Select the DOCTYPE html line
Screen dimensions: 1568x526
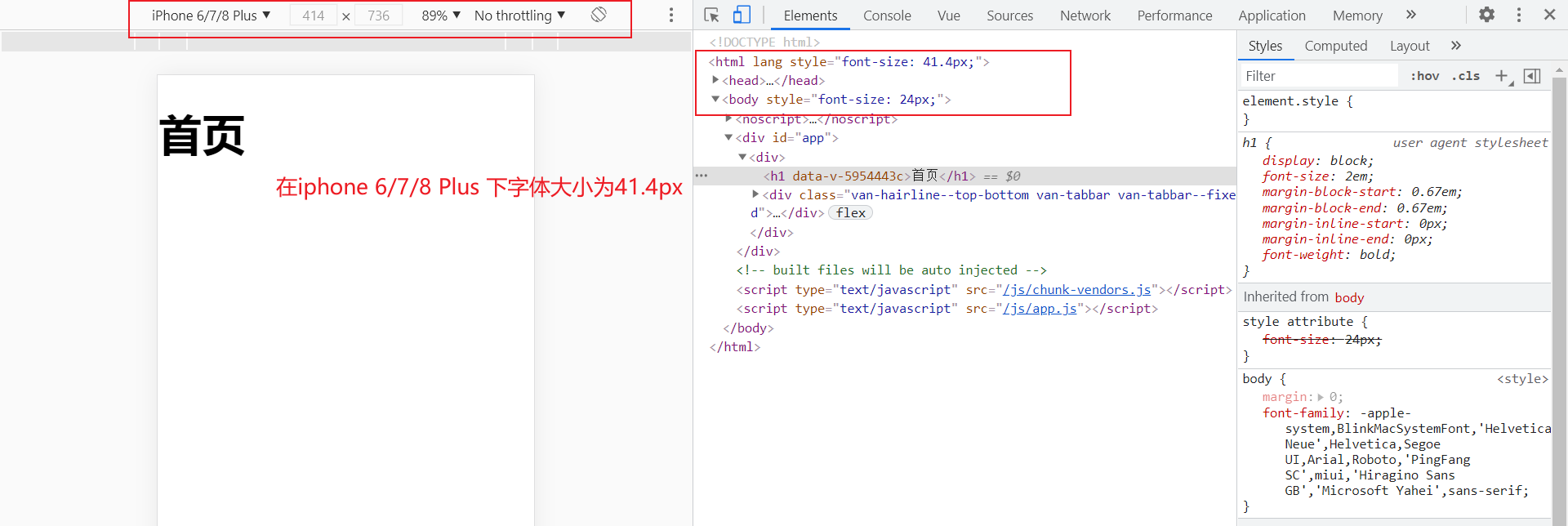(x=764, y=42)
